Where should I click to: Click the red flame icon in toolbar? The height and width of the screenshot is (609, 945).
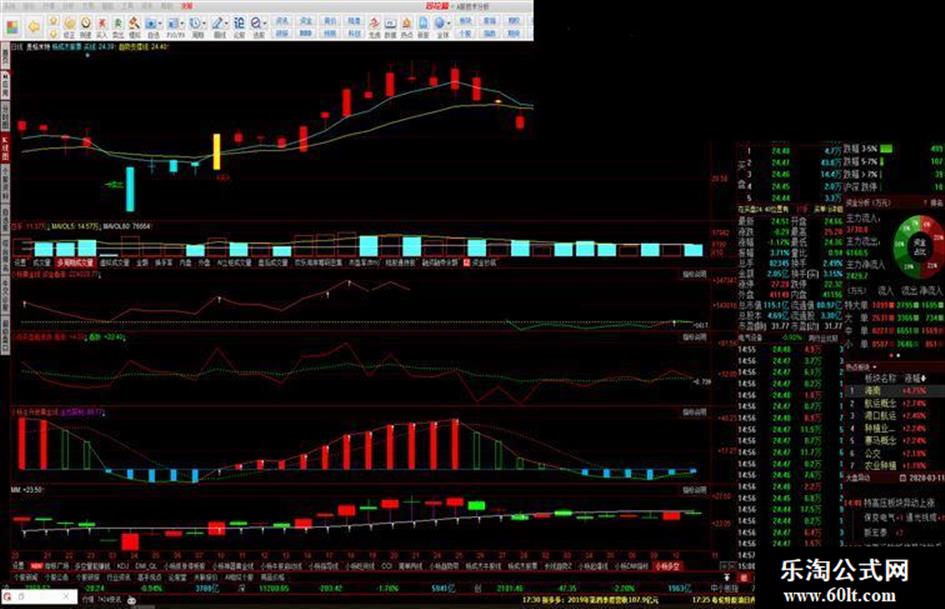click(374, 24)
